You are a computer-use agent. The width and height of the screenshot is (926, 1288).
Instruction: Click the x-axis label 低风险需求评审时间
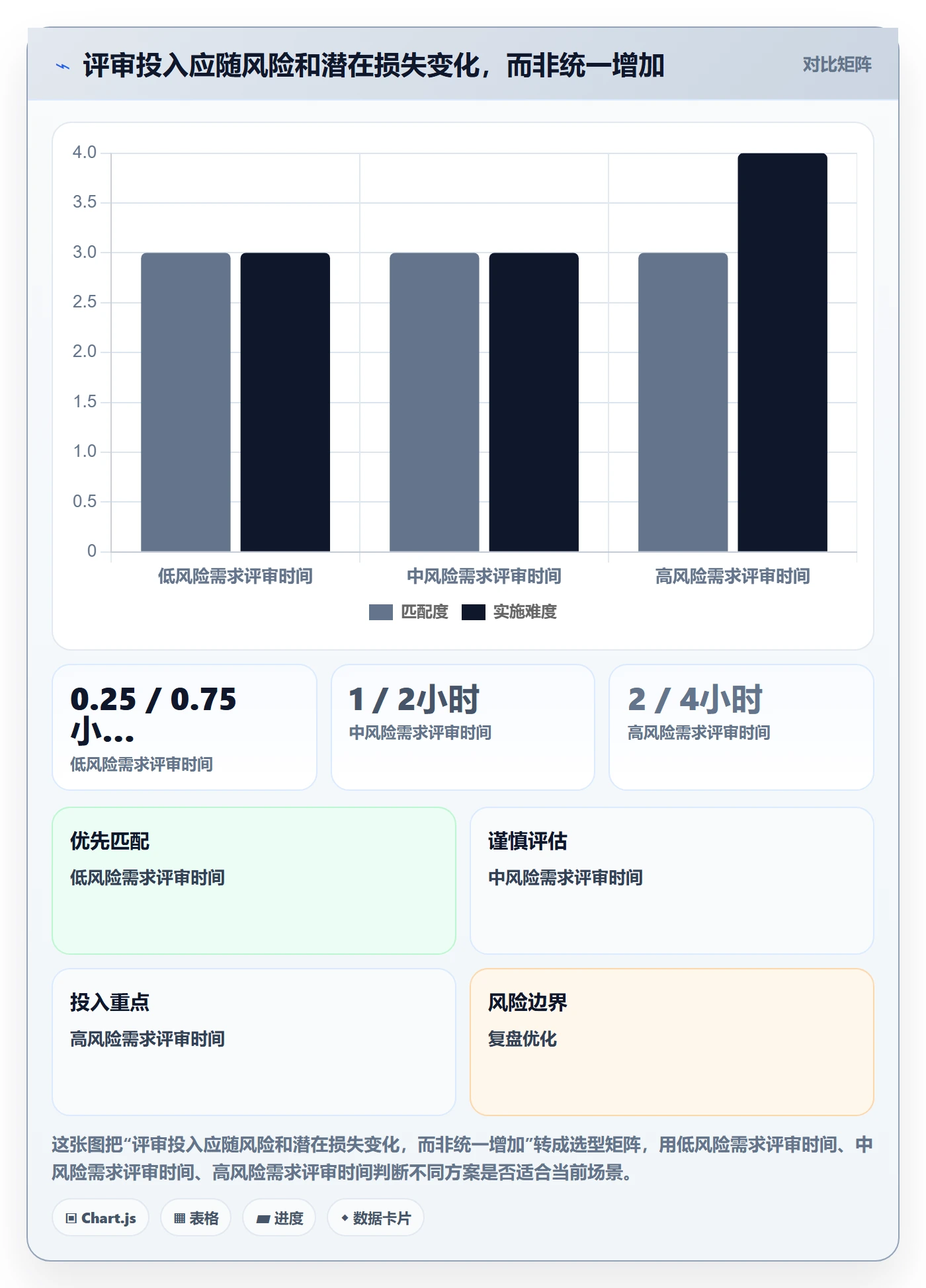tap(235, 577)
